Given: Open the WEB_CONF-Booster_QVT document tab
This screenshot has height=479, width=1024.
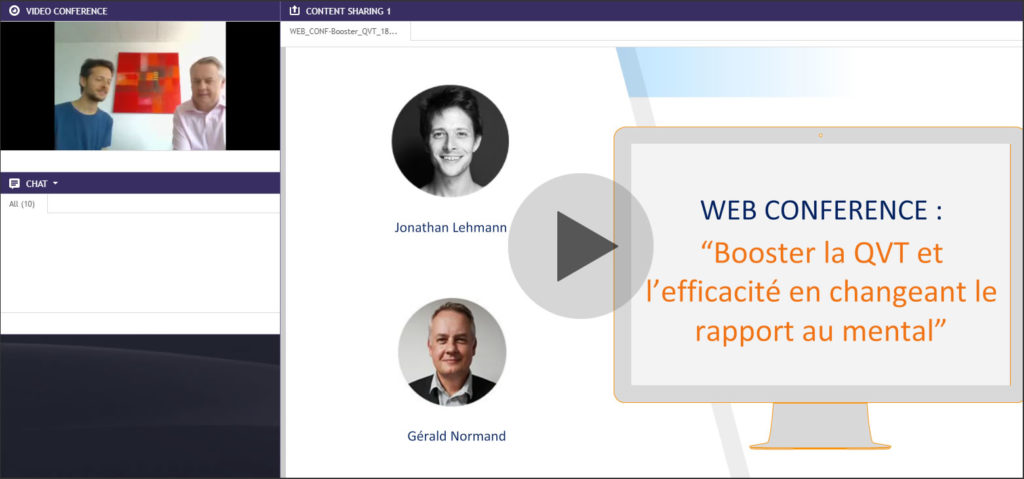Looking at the screenshot, I should (345, 31).
